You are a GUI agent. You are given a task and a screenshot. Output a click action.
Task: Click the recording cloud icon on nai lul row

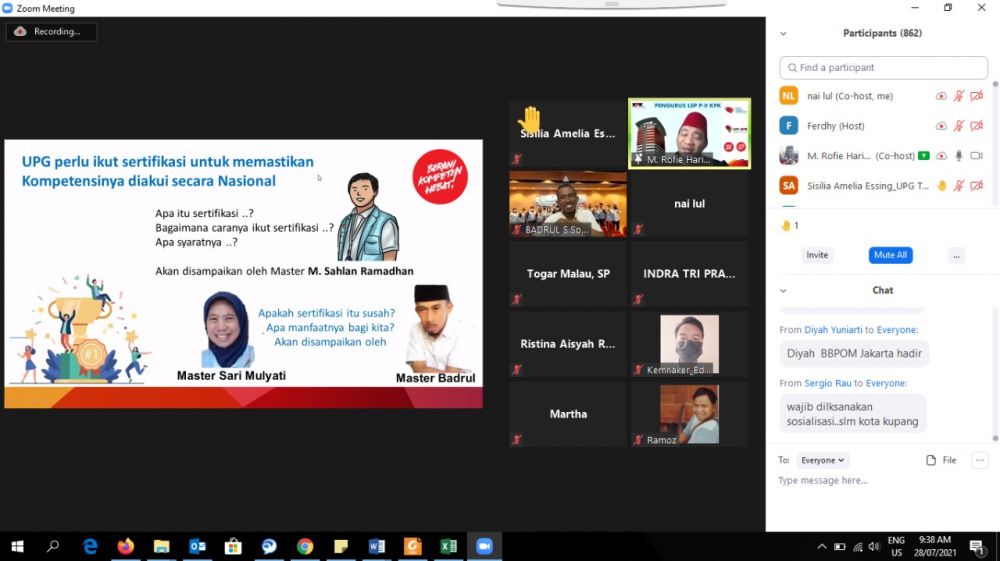pos(941,96)
